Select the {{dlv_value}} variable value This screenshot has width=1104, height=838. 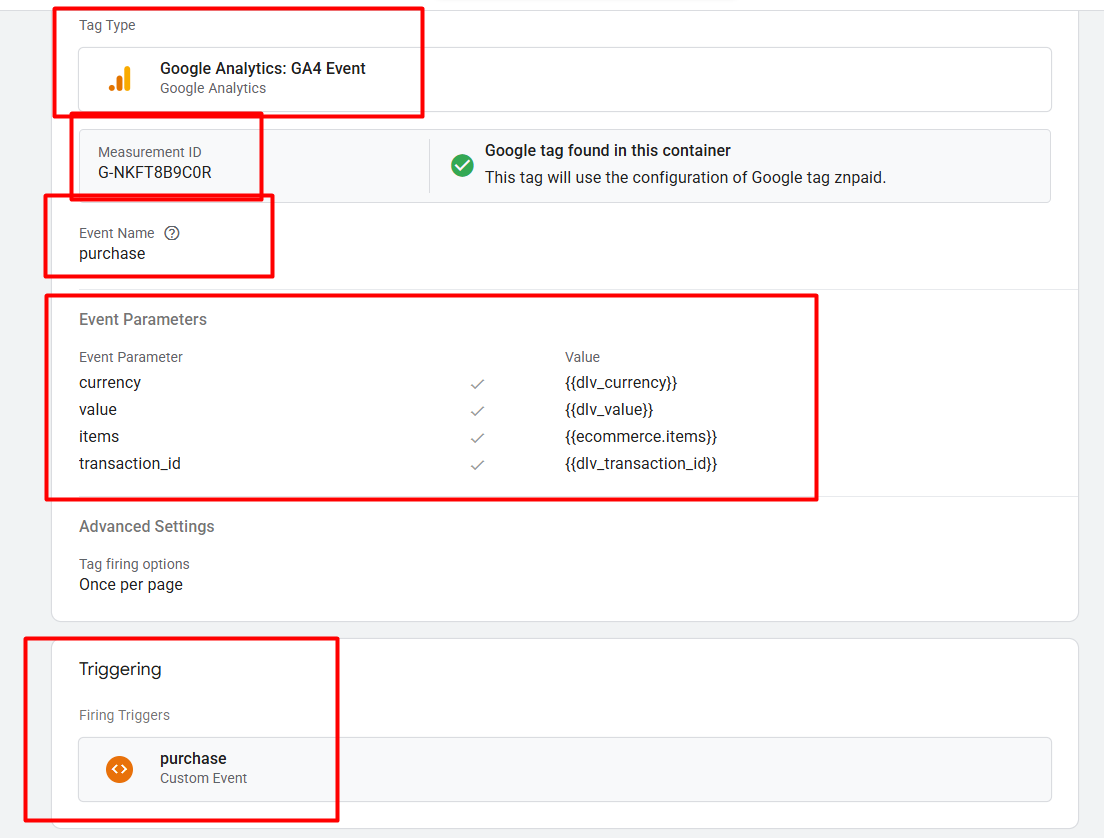coord(608,410)
